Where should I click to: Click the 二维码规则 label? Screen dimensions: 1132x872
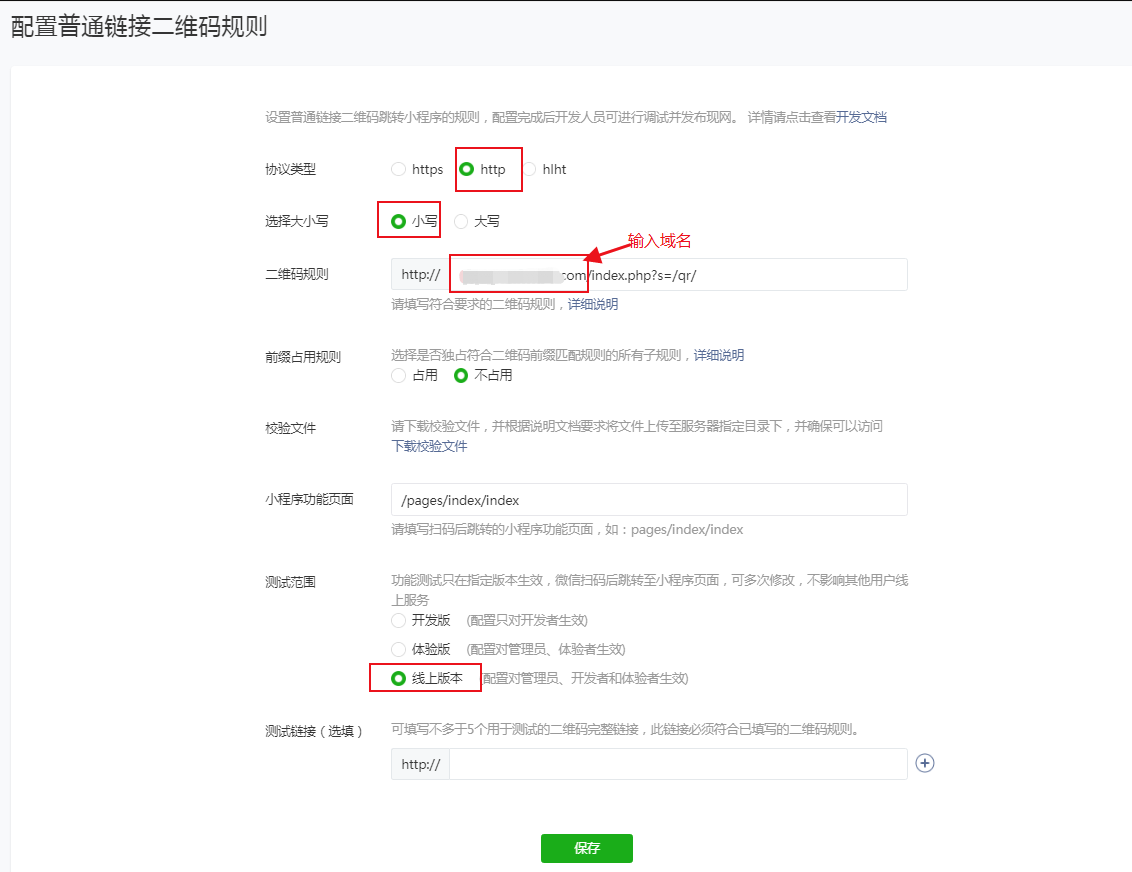(x=297, y=274)
